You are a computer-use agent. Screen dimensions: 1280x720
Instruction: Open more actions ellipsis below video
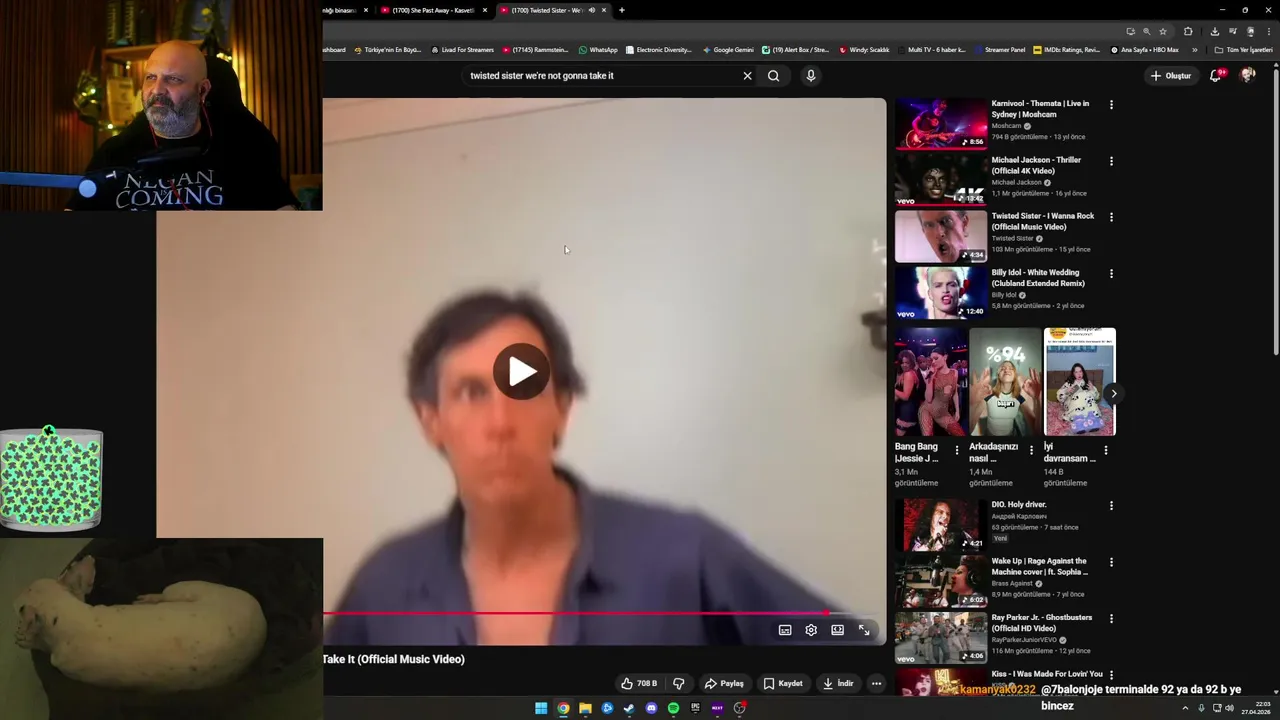point(876,684)
